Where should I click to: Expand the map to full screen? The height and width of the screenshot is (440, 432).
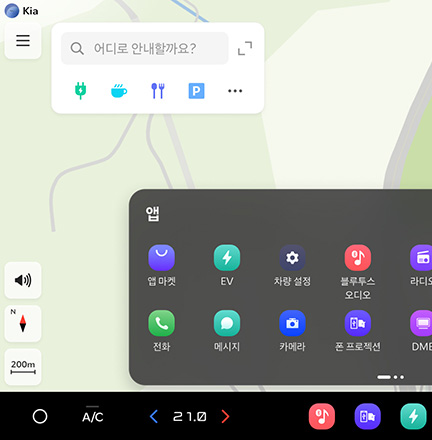[245, 48]
